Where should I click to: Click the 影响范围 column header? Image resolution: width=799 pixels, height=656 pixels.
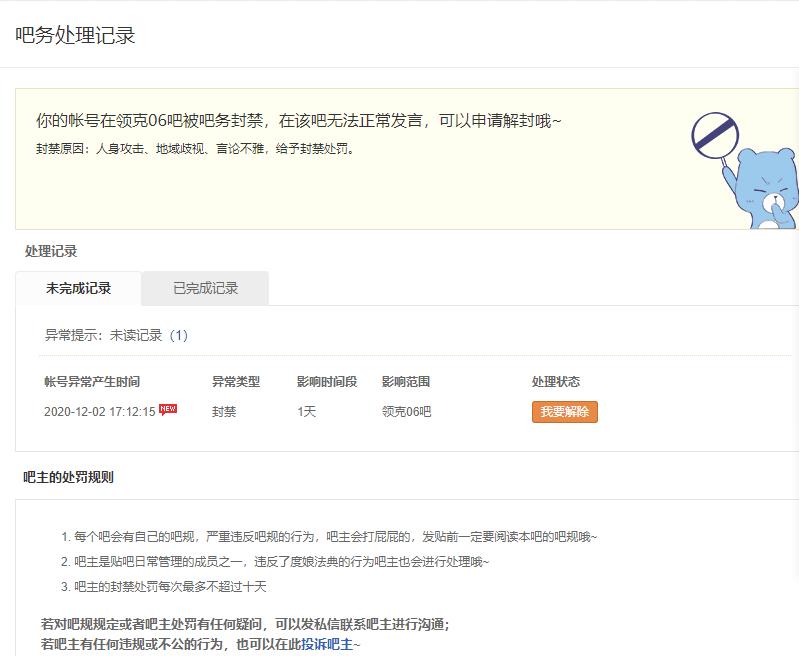click(x=406, y=382)
